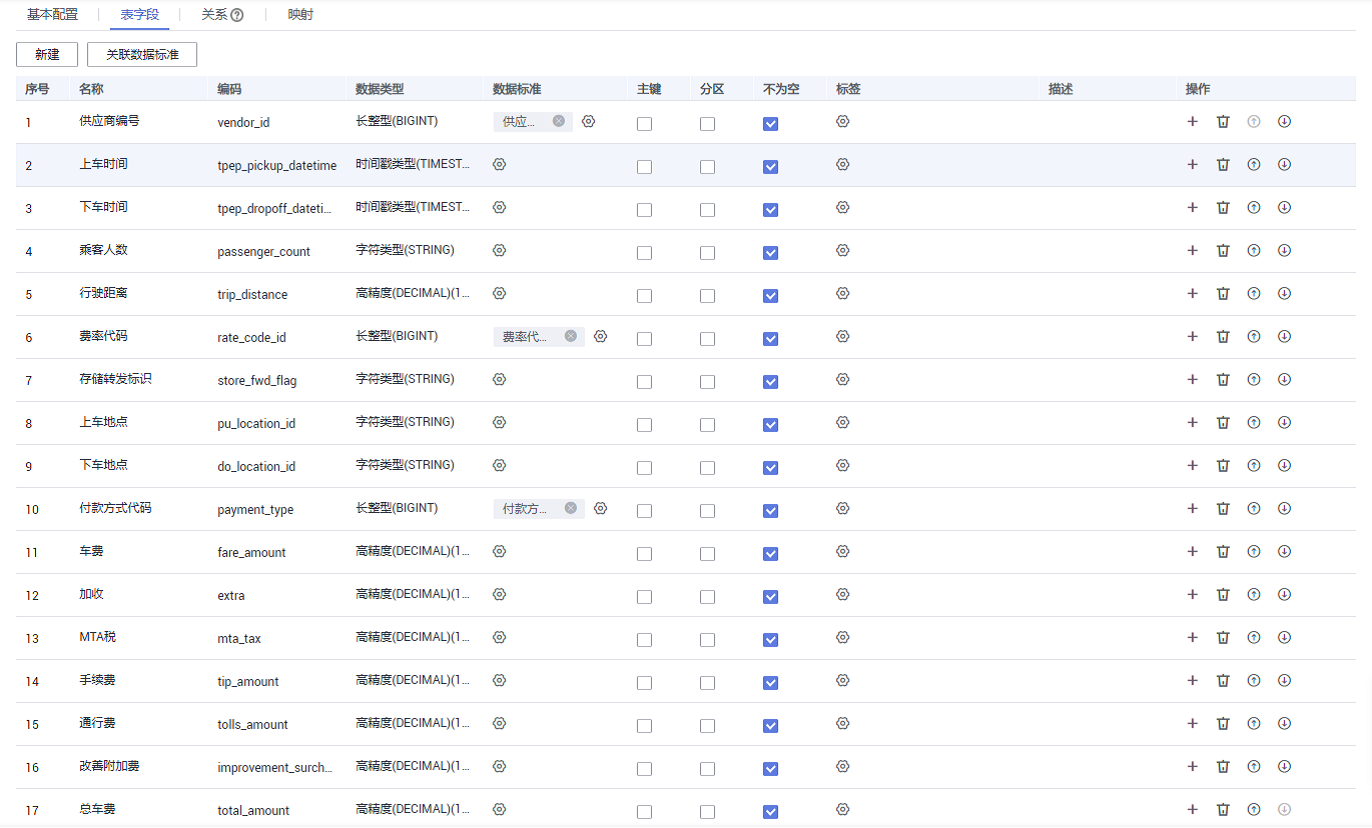Move 总车费 row up
This screenshot has width=1372, height=828.
pos(1254,810)
